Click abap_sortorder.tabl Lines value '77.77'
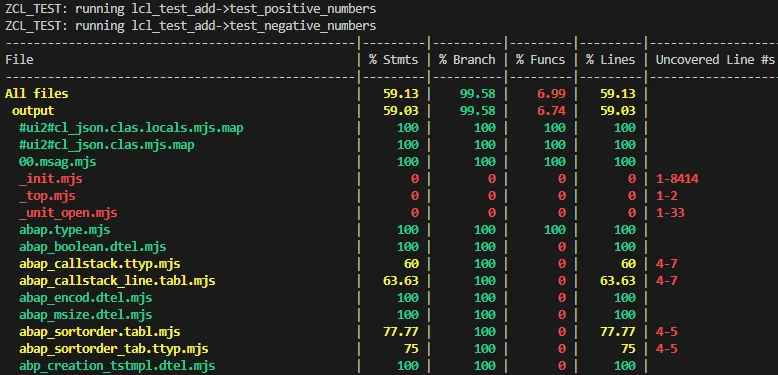 [618, 332]
